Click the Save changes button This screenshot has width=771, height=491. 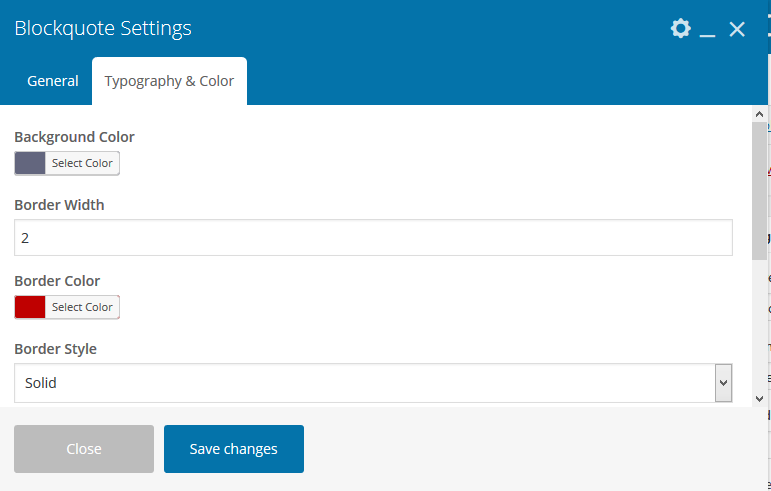point(234,449)
